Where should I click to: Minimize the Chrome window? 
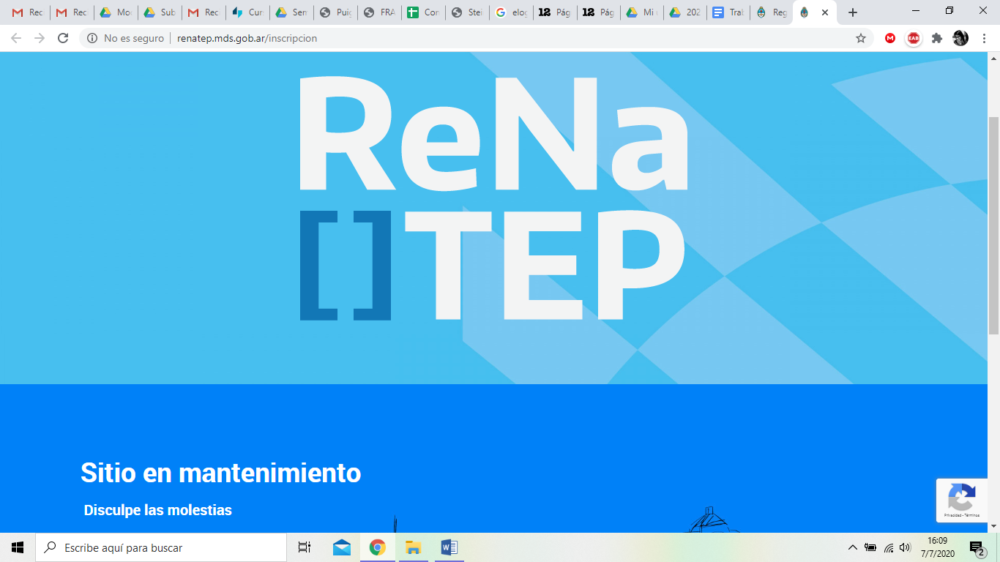915,11
